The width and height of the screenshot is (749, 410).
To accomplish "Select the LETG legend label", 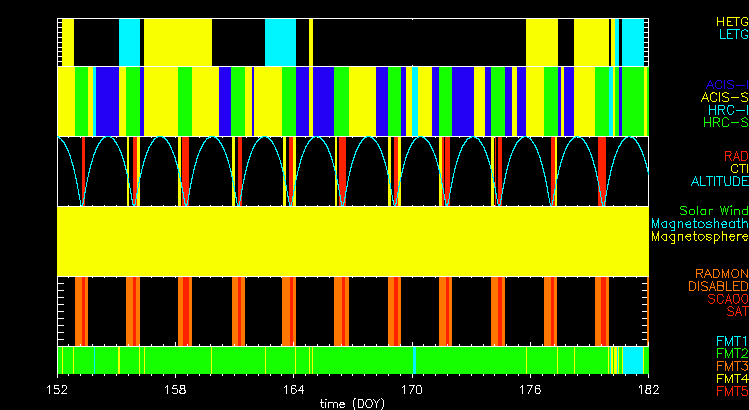I will pos(731,34).
